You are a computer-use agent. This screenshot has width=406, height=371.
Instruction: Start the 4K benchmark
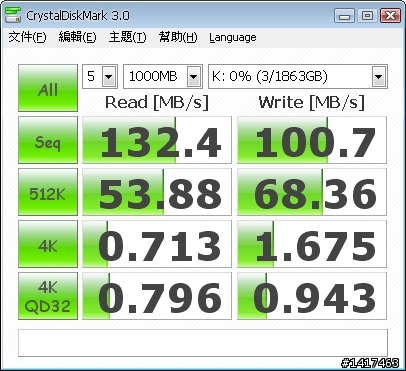48,244
